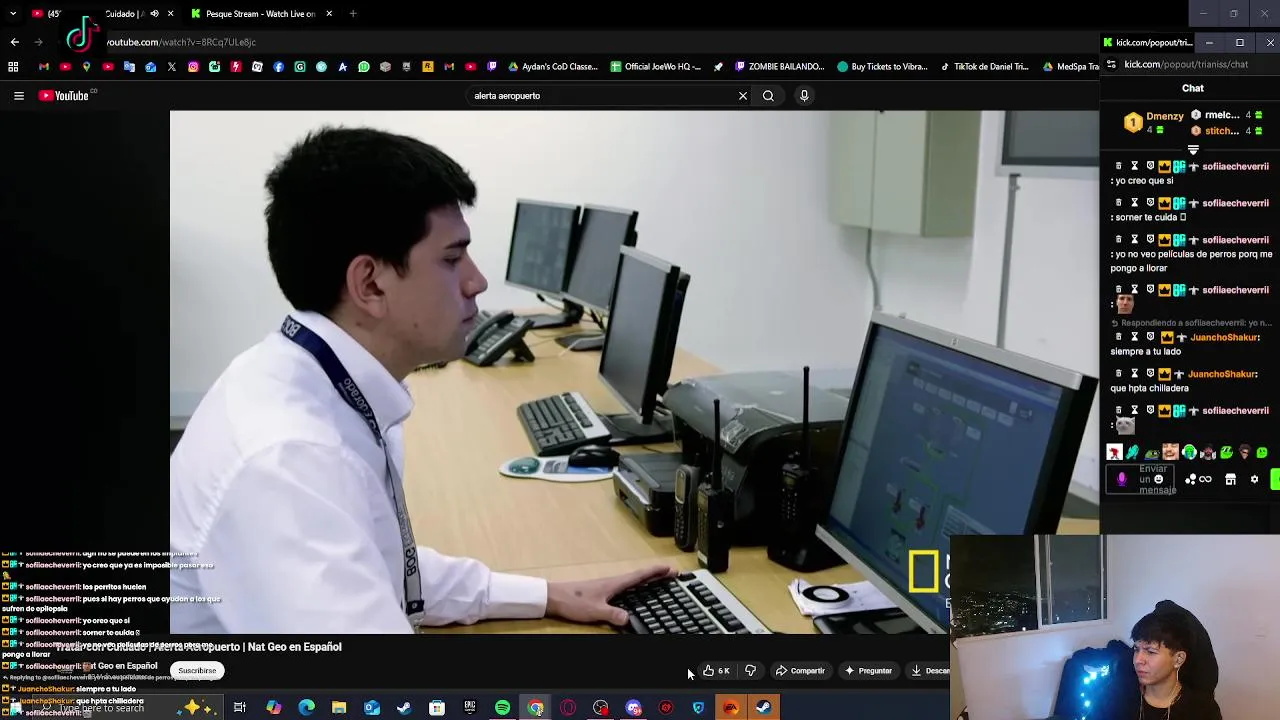Open the Google Maps bookmark icon
This screenshot has height=720, width=1280.
[x=87, y=67]
